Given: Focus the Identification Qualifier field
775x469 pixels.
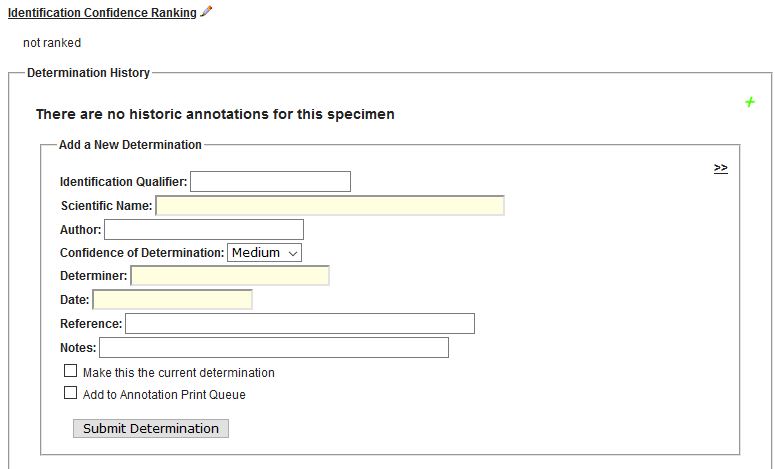Looking at the screenshot, I should (x=270, y=182).
